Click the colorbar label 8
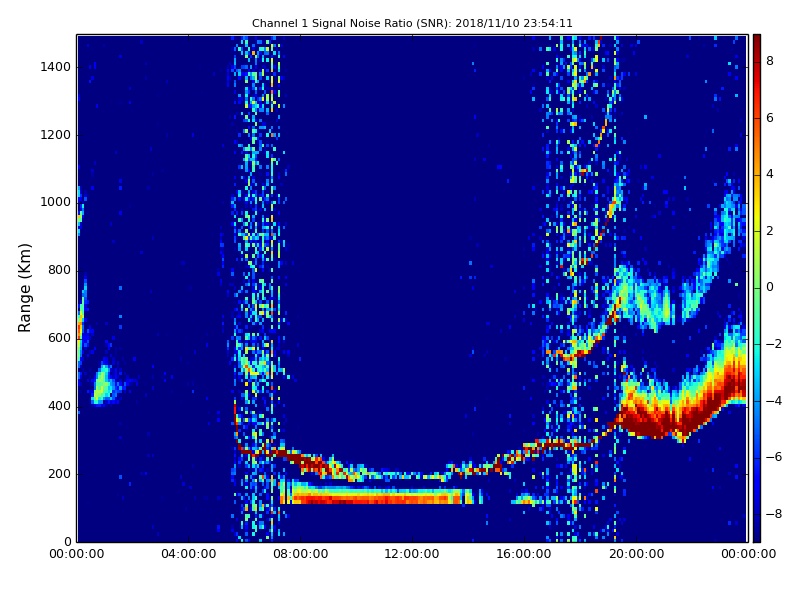The height and width of the screenshot is (600, 800). [770, 61]
